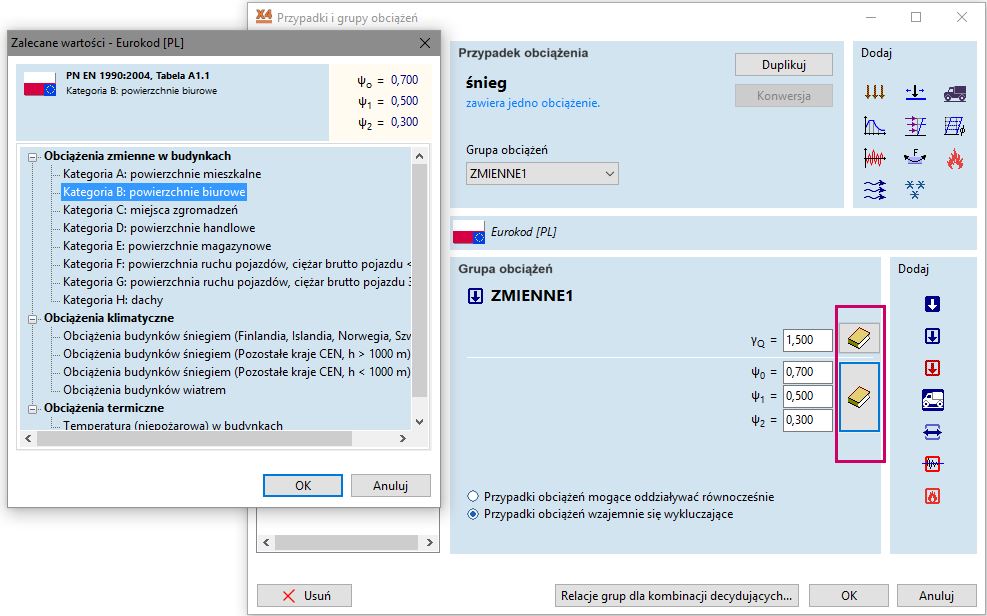Add a snow load case using snowflake icon
The width and height of the screenshot is (987, 616).
pyautogui.click(x=914, y=189)
